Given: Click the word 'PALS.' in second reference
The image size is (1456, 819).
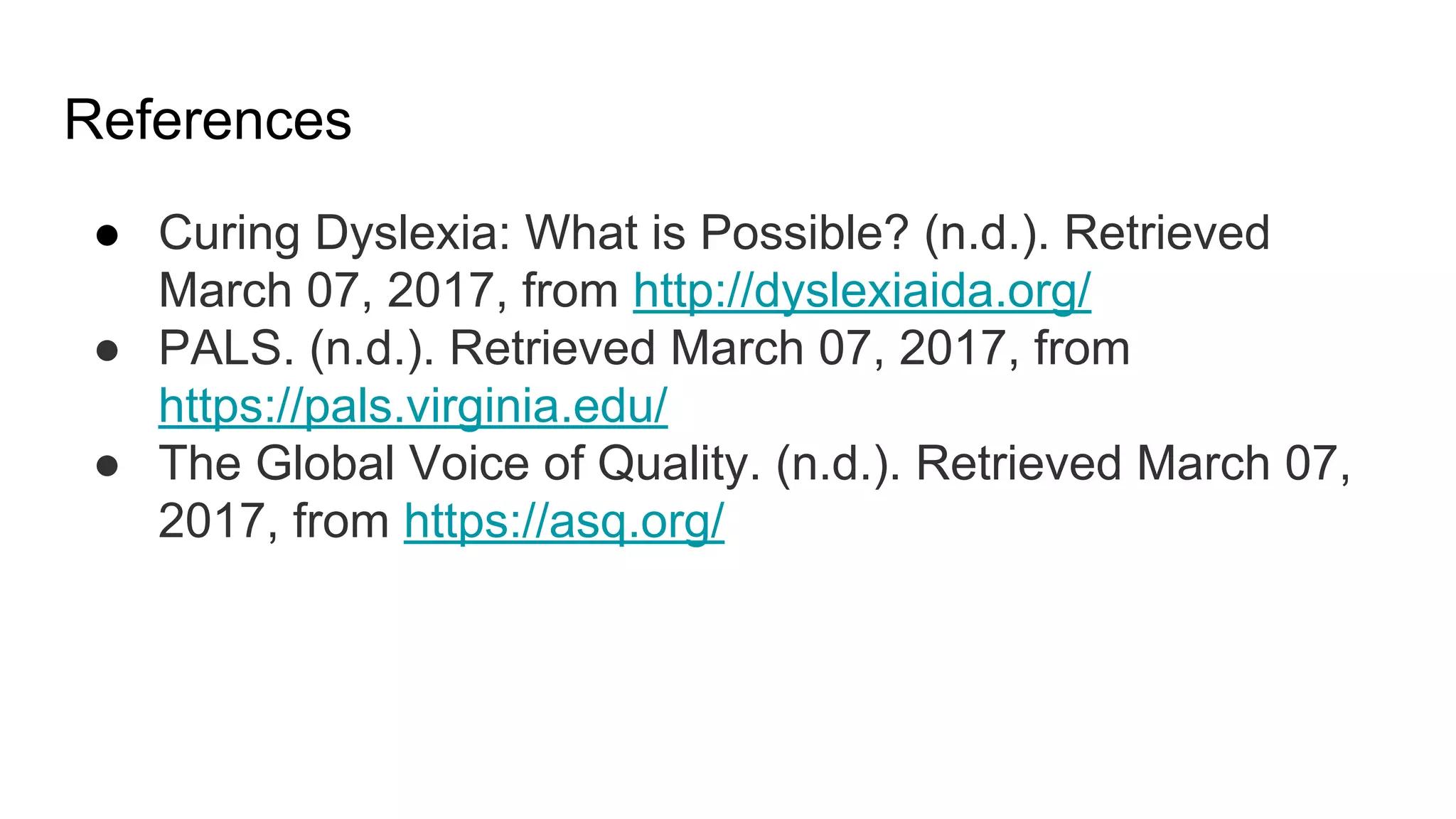Looking at the screenshot, I should pos(226,349).
